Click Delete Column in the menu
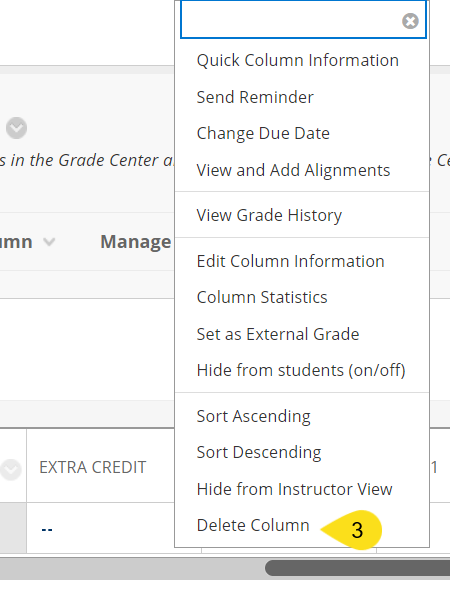This screenshot has height=602, width=450. click(x=253, y=525)
